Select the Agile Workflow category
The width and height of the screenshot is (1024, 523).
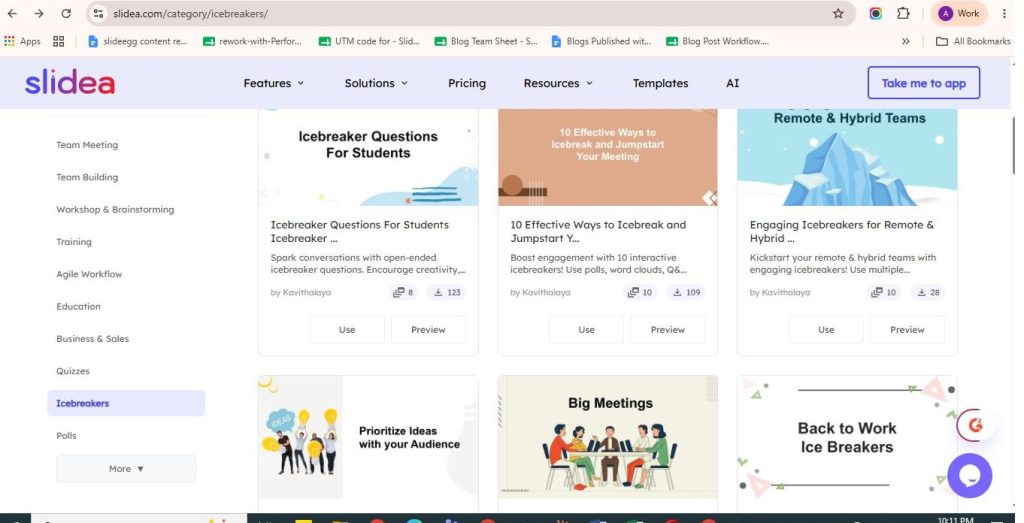[x=89, y=274]
